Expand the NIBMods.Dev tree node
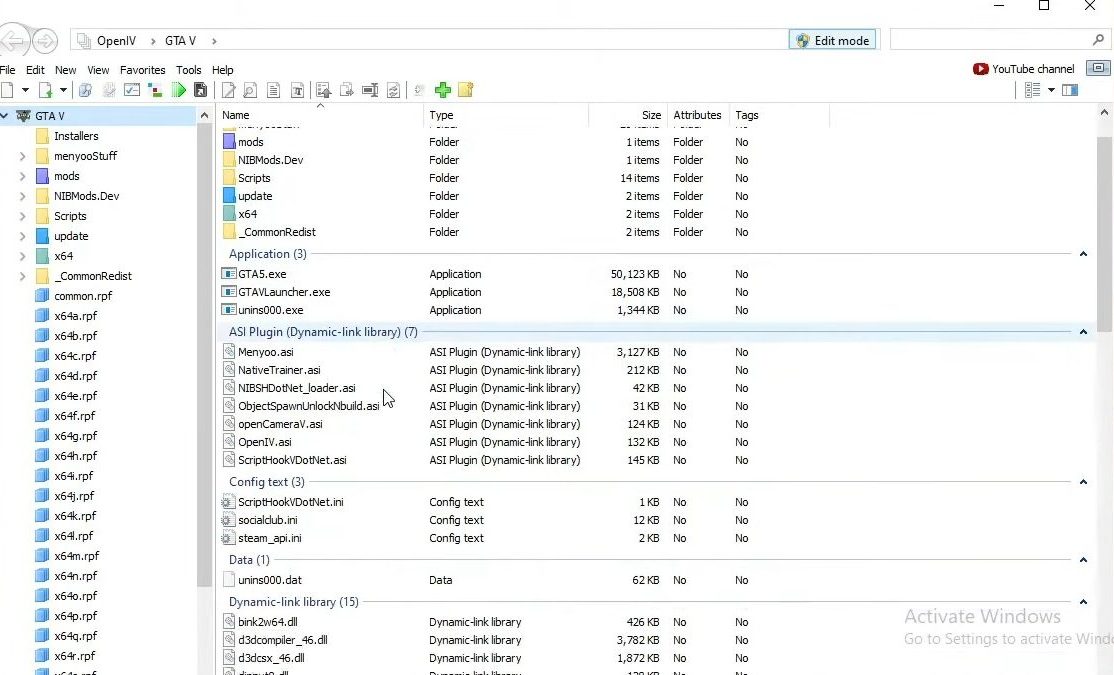 tap(22, 196)
